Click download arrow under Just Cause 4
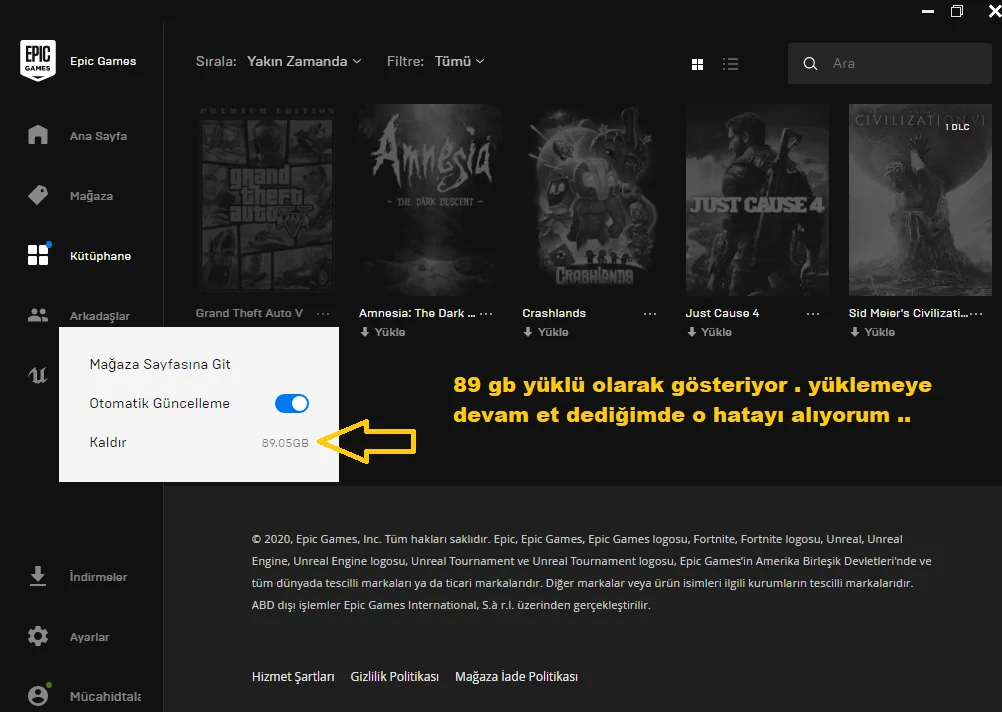This screenshot has width=1002, height=712. click(x=691, y=332)
